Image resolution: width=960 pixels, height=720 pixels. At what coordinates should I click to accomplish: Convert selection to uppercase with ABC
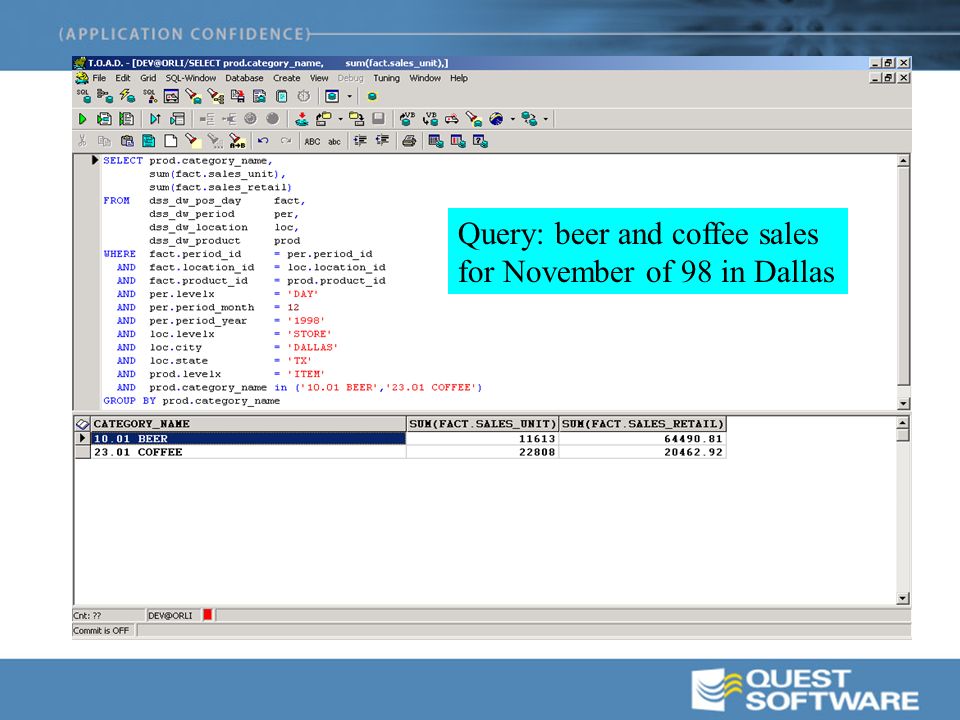tap(312, 141)
